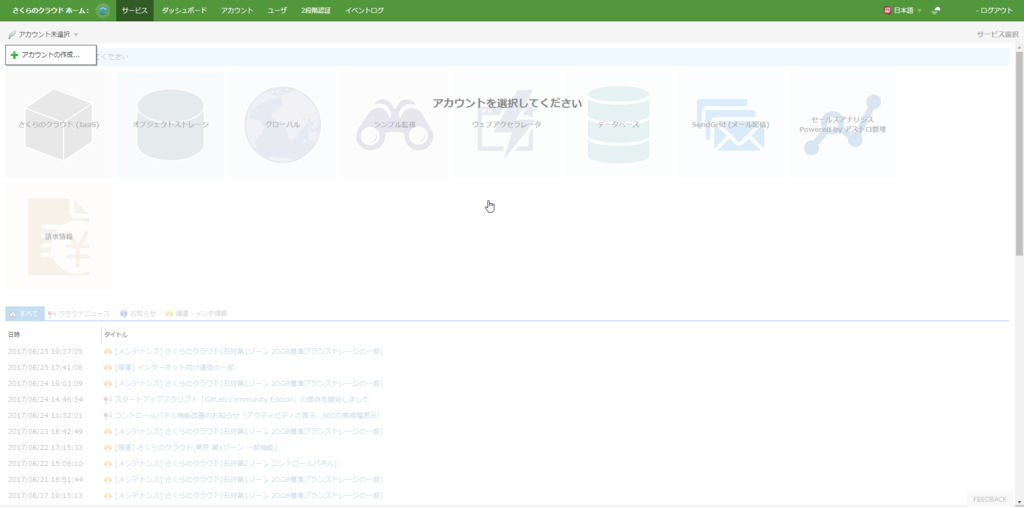
Task: Click the 2017/08/23 18:42:49 date cell
Action: pos(45,431)
